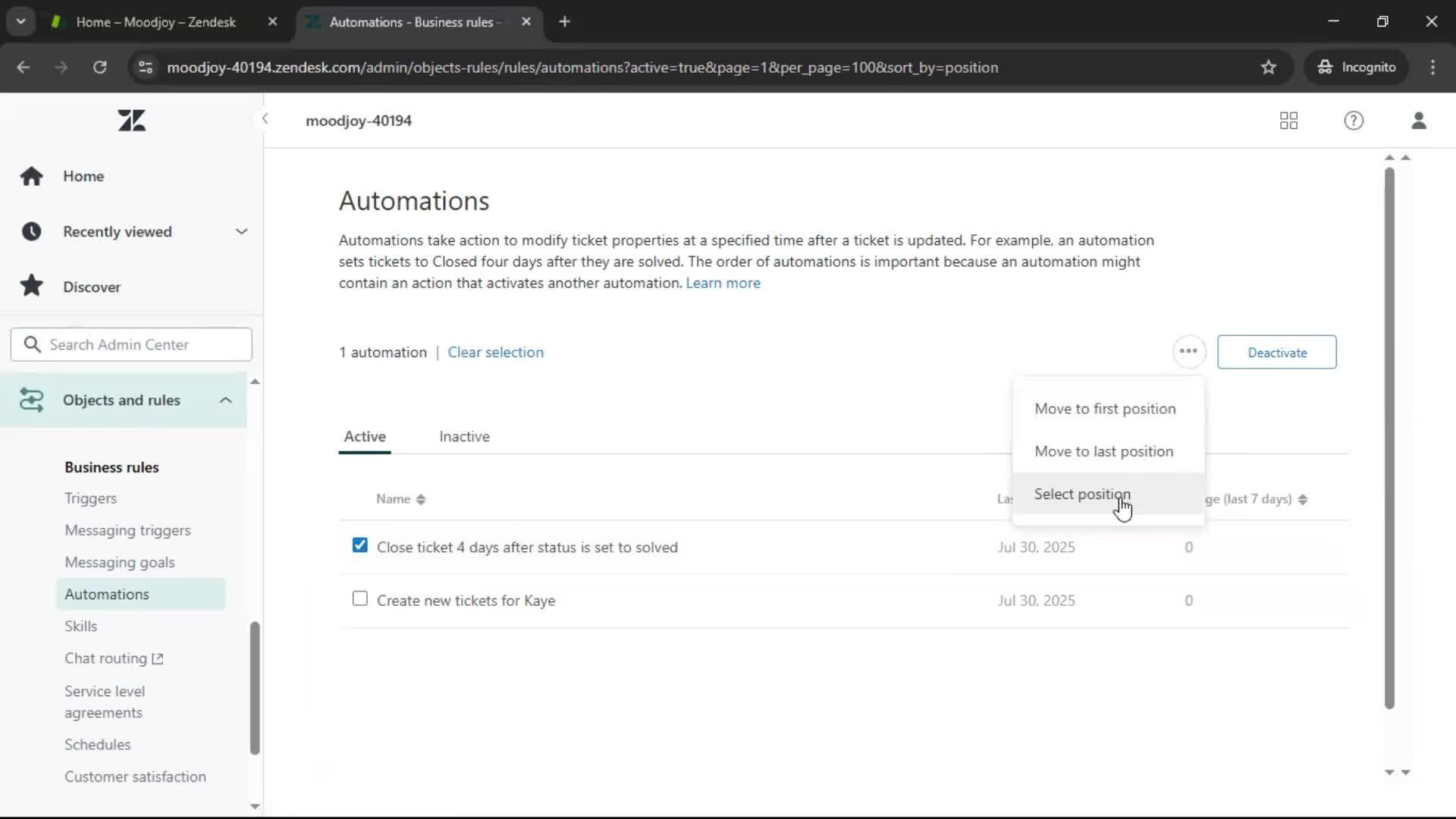Open the Help question mark icon
Image resolution: width=1456 pixels, height=819 pixels.
(1354, 121)
